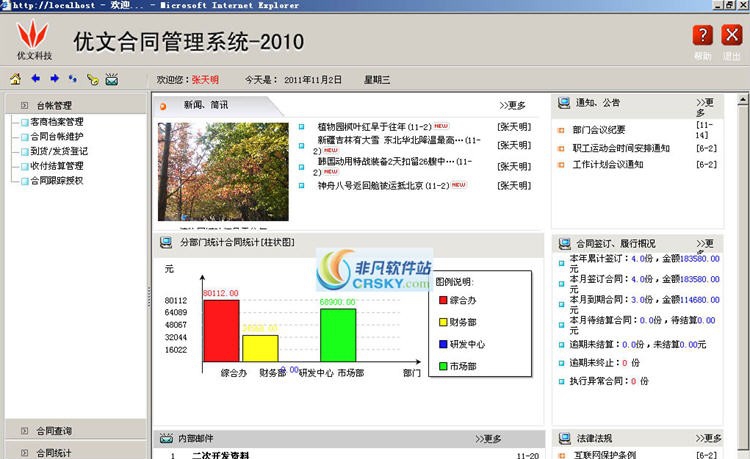
Task: Click the icon beside 合同跟踪授权
Action: [24, 181]
